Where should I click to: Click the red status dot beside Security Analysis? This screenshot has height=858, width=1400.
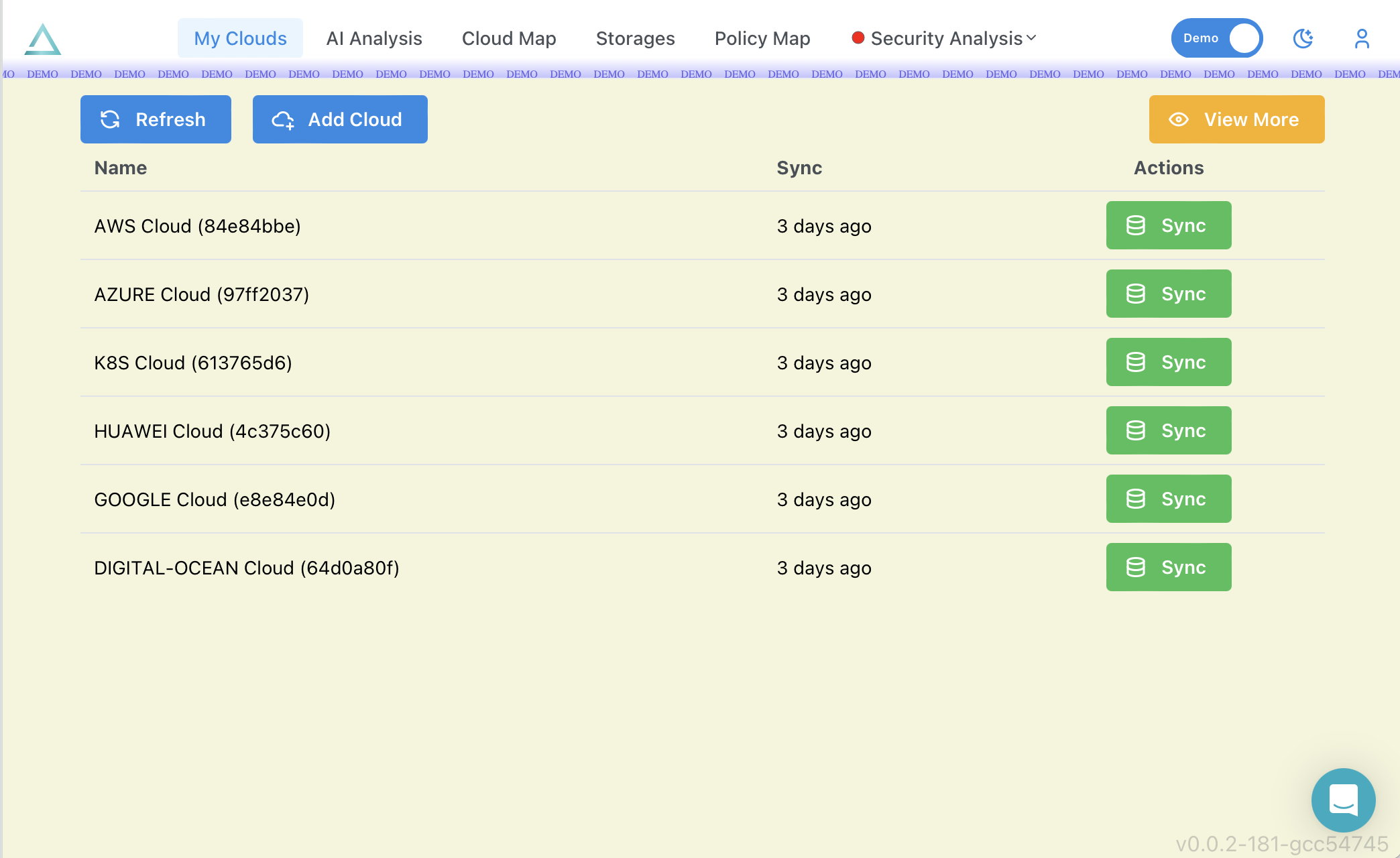[x=857, y=38]
